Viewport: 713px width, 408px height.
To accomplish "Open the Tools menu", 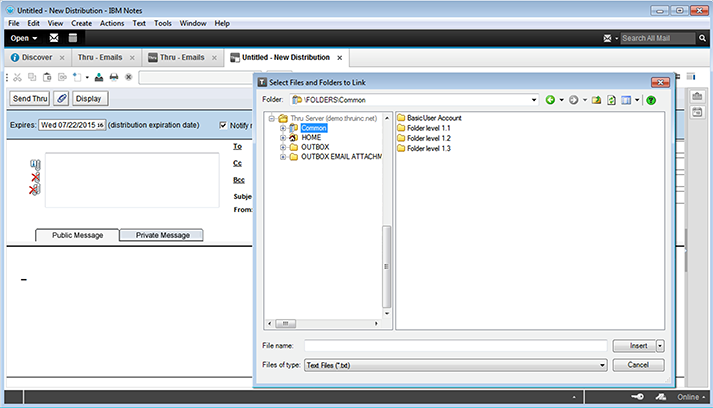I will pyautogui.click(x=163, y=23).
